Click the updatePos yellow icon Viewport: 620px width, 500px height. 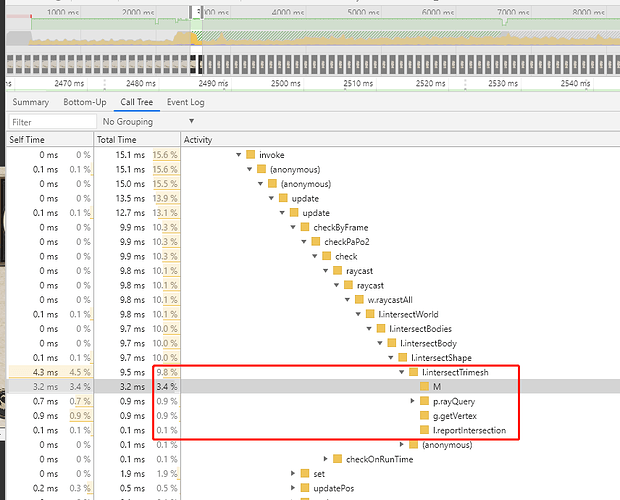304,488
